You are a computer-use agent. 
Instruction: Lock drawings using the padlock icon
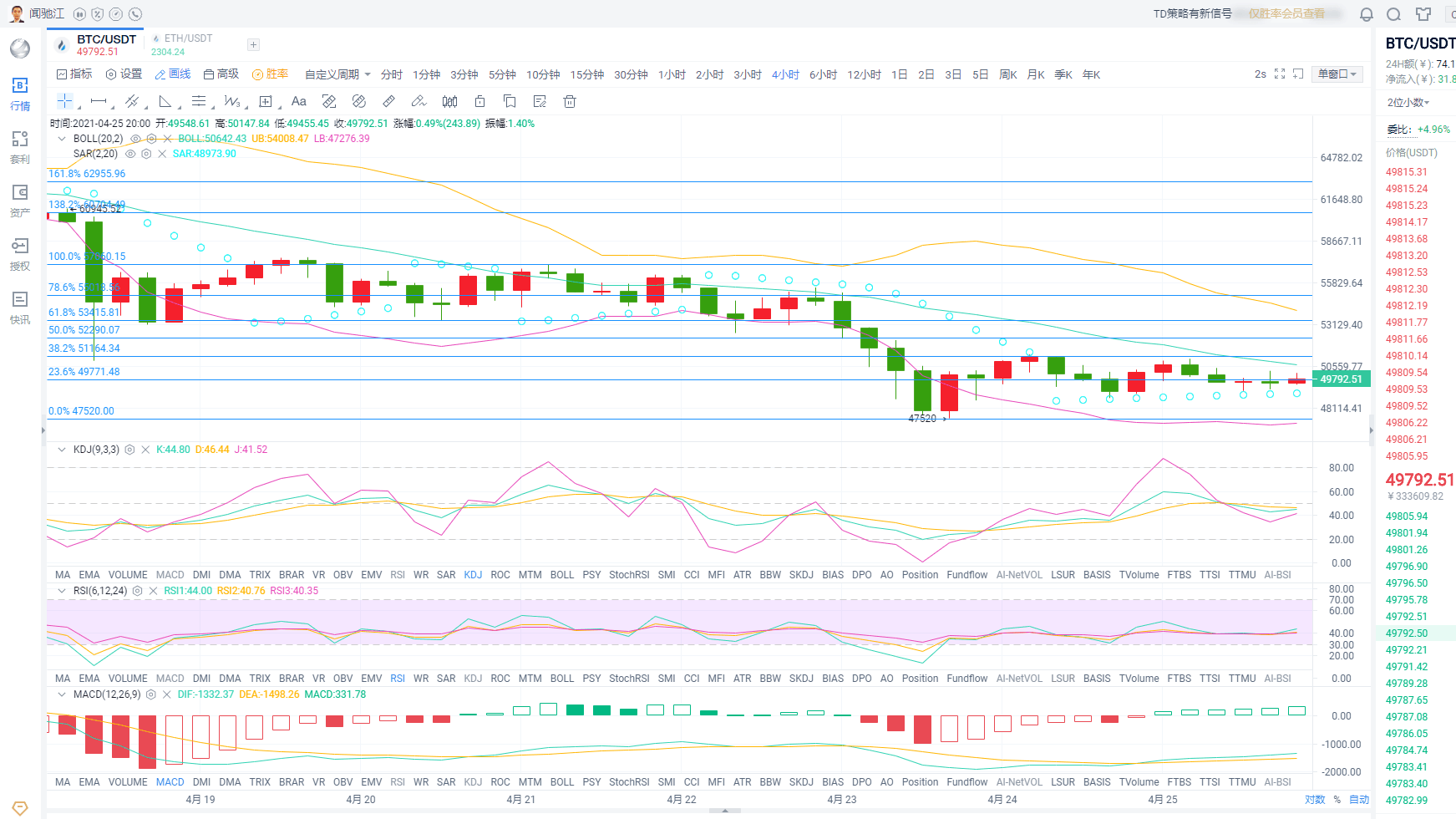[480, 101]
